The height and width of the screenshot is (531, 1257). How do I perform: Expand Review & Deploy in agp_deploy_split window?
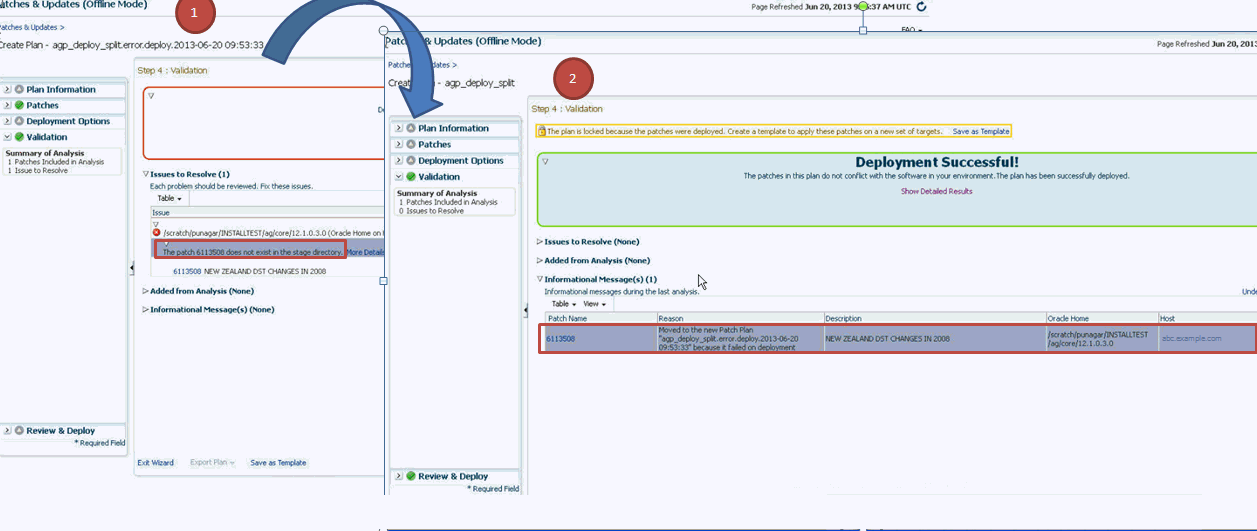[399, 476]
